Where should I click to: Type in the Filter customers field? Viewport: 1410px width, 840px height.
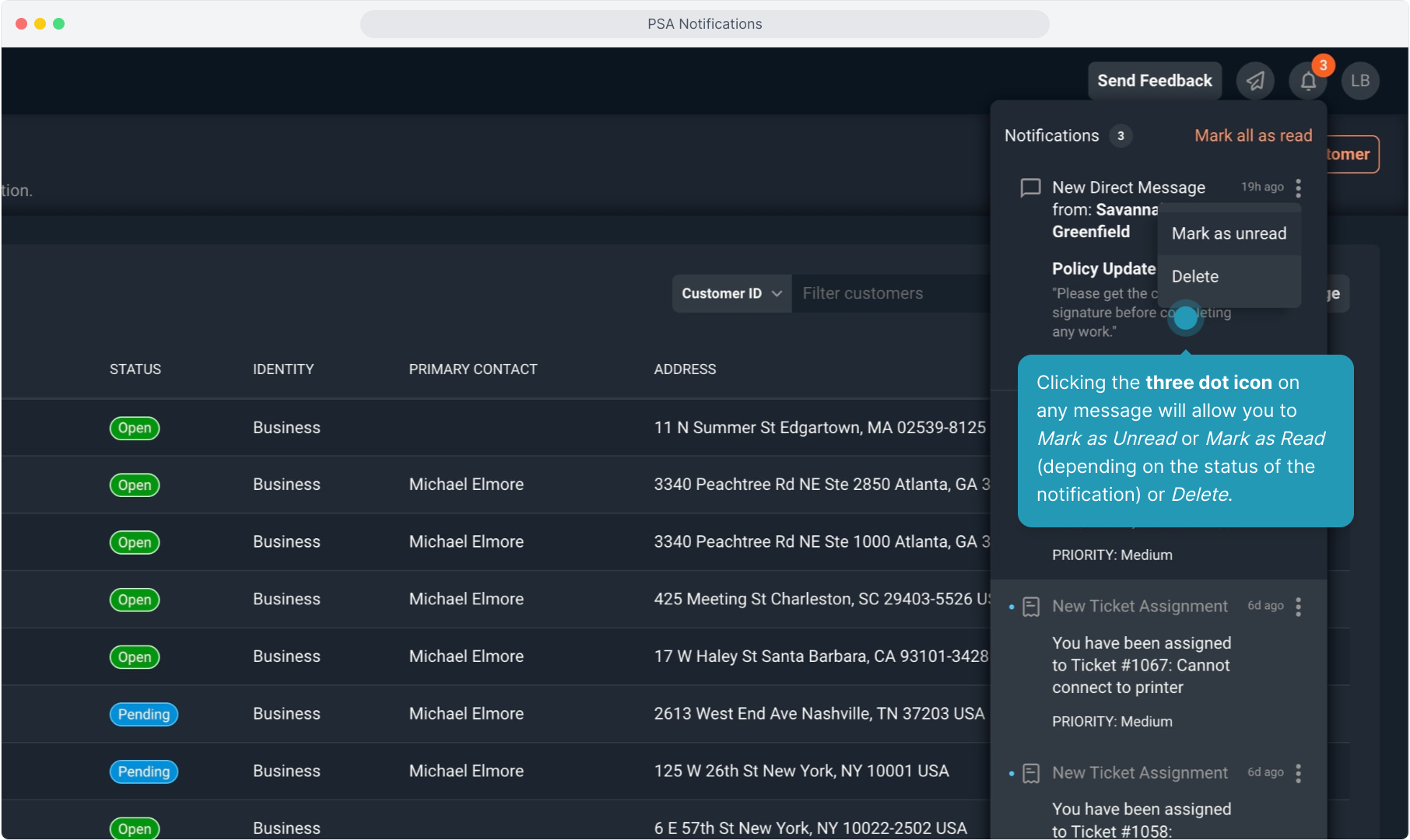tap(887, 293)
